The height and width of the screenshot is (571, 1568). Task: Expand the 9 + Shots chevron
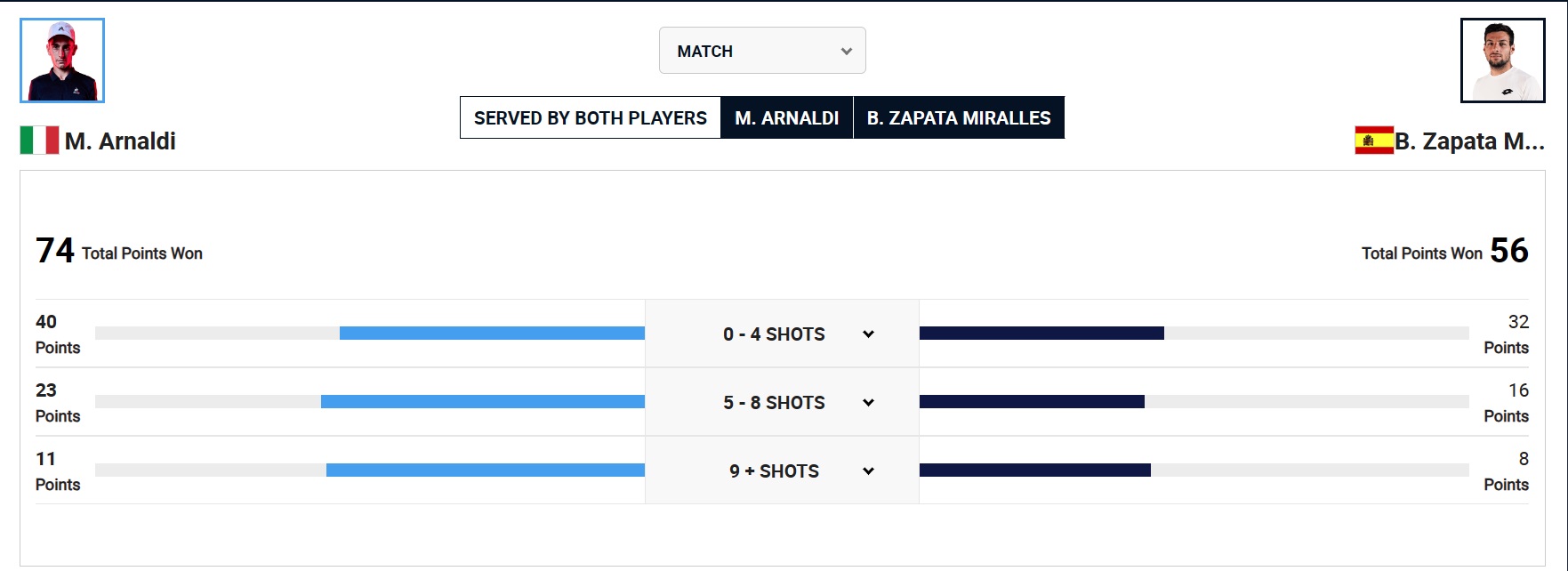pos(868,471)
